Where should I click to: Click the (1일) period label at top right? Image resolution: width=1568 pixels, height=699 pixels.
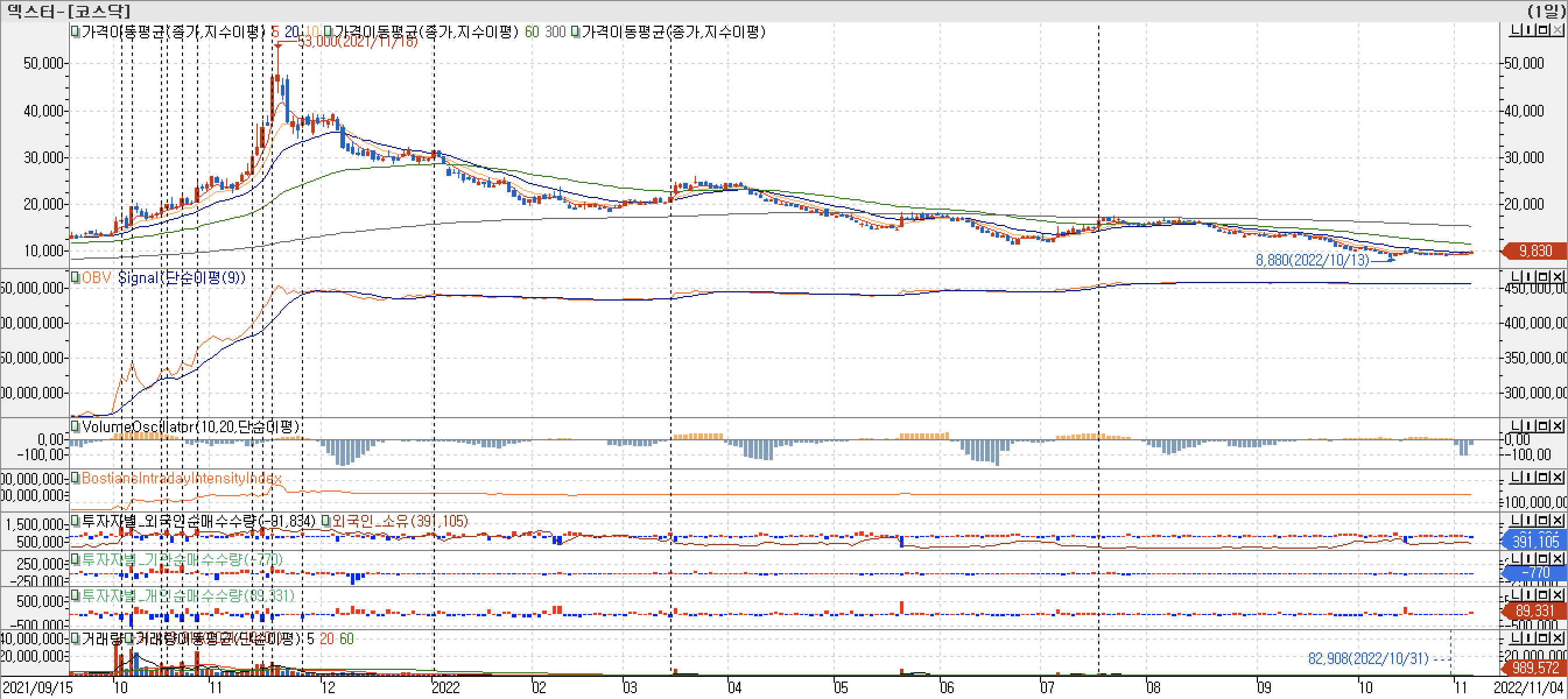(x=1546, y=11)
